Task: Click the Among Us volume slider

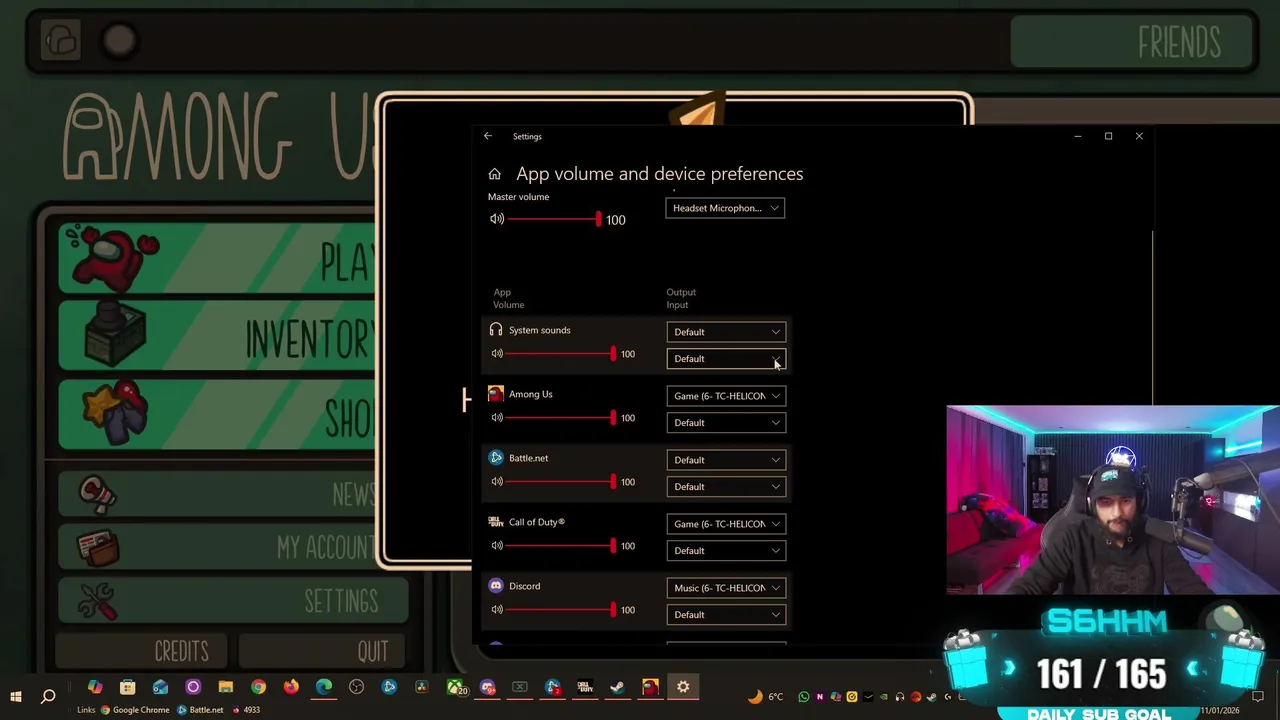Action: point(561,418)
